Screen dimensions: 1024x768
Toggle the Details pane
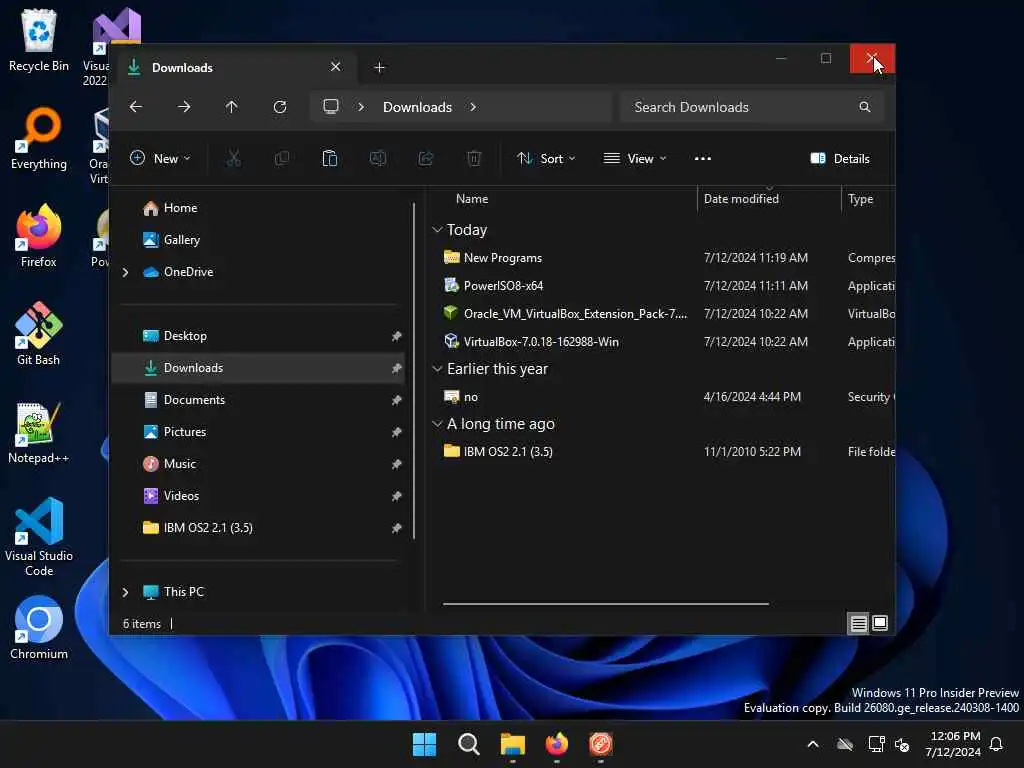[840, 158]
